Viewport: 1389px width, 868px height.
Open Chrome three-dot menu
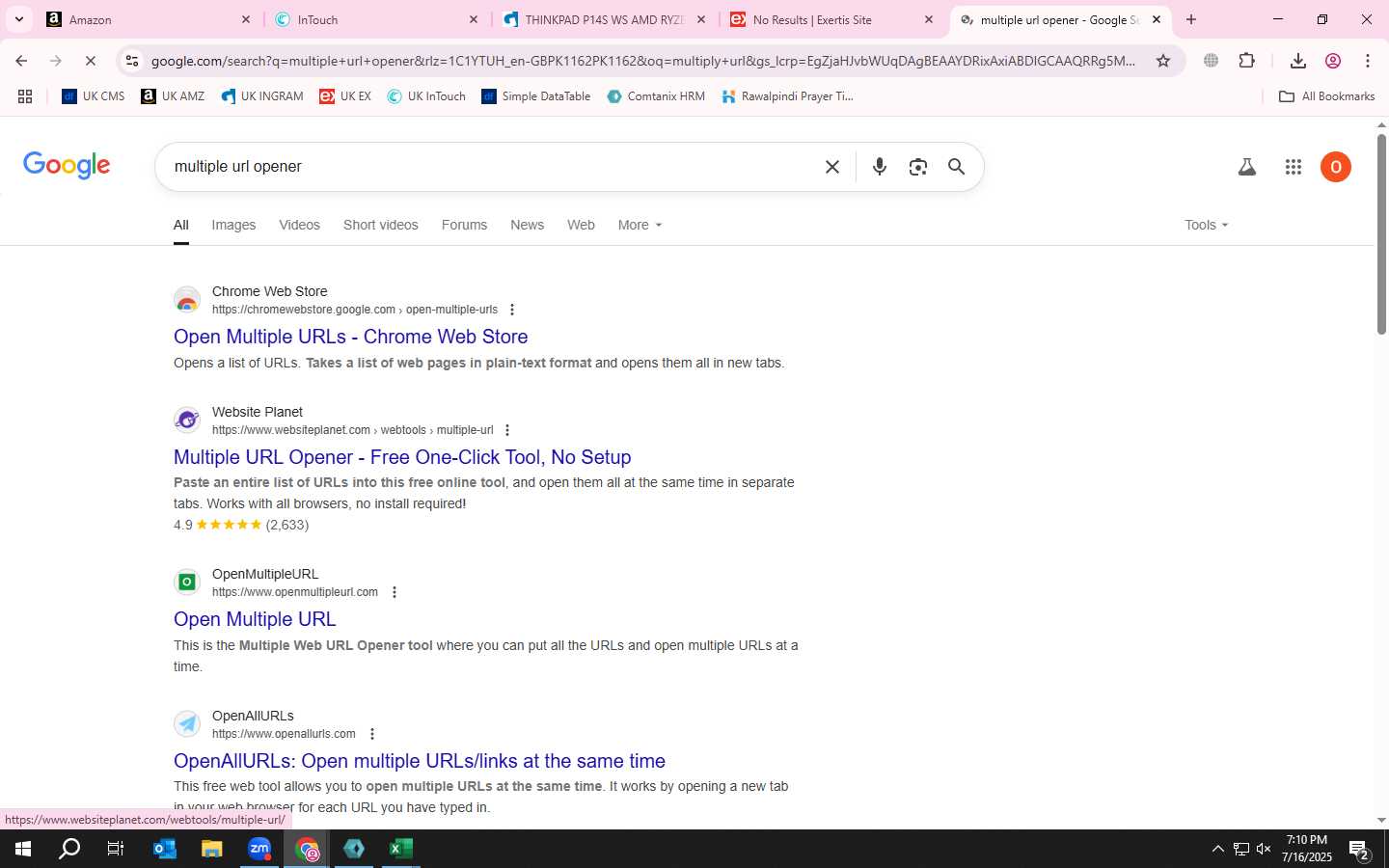[x=1368, y=61]
